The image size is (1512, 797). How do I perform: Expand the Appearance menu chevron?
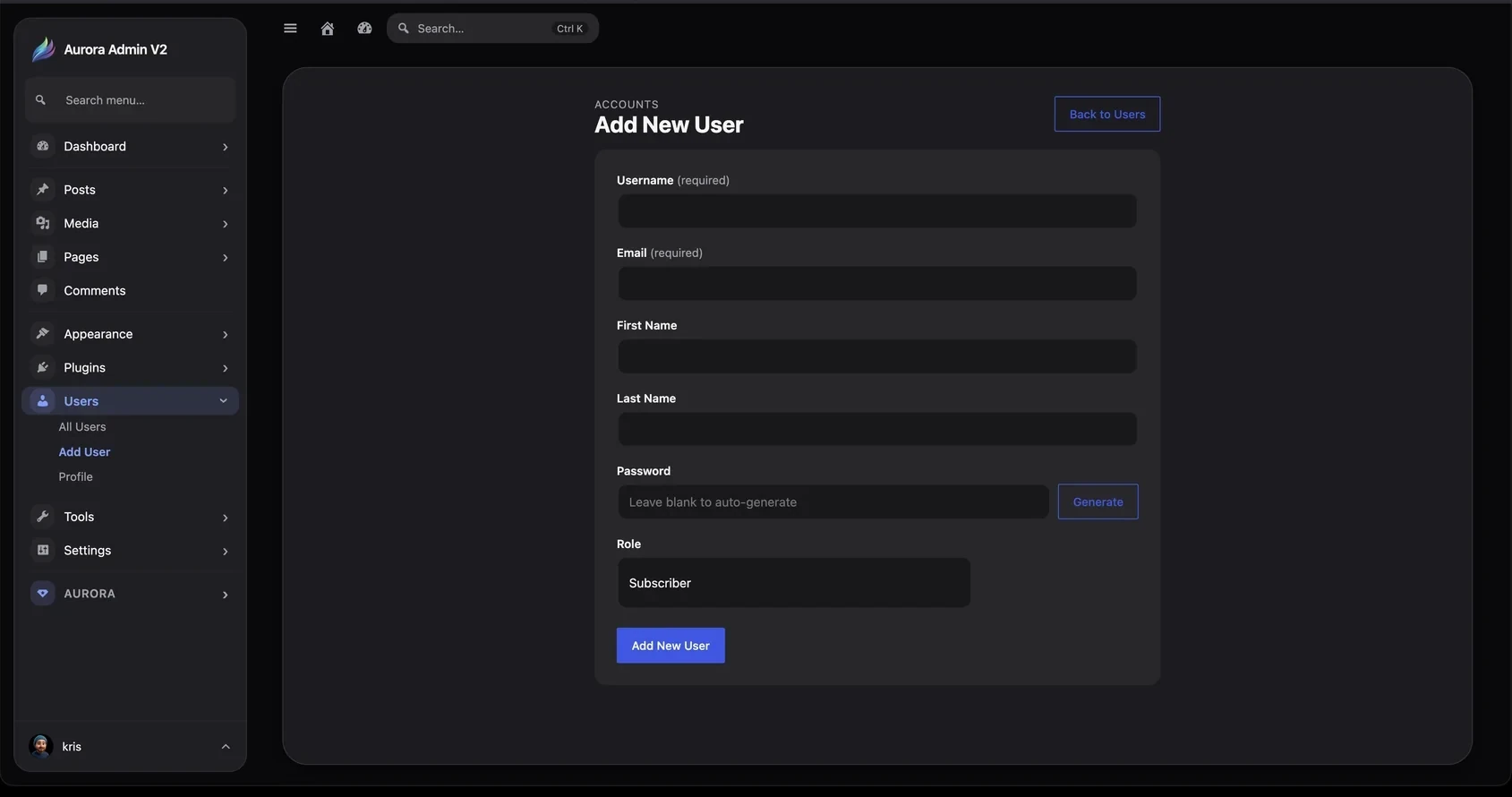coord(225,335)
